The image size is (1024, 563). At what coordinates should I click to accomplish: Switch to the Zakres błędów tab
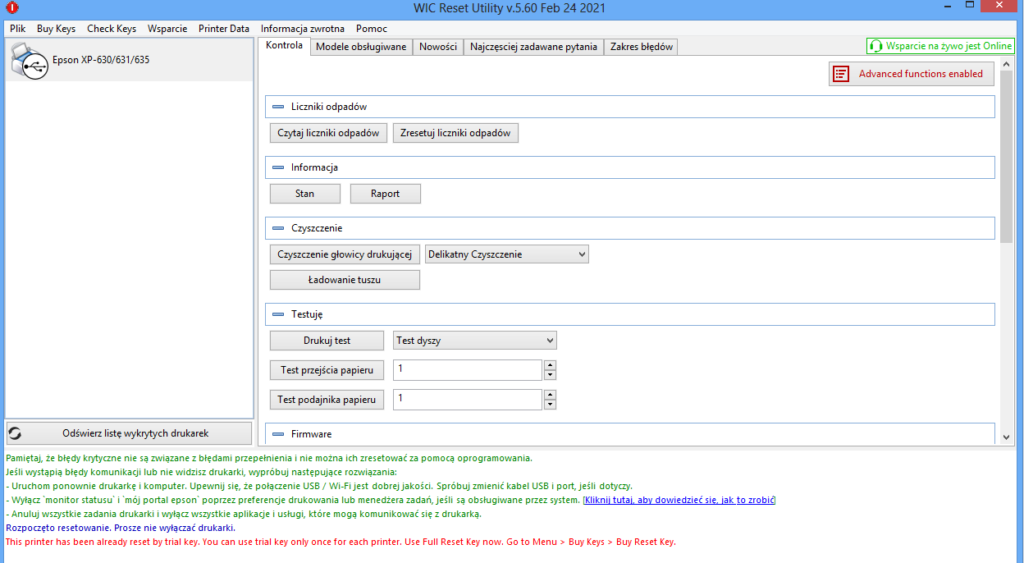(x=641, y=46)
